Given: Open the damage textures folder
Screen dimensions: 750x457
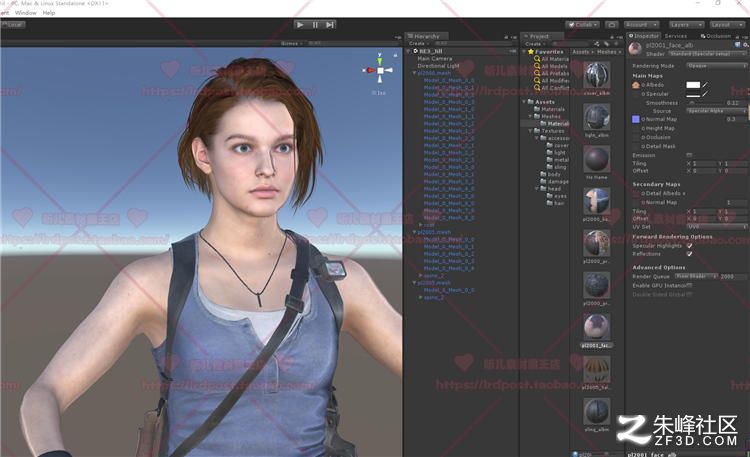Looking at the screenshot, I should 554,181.
